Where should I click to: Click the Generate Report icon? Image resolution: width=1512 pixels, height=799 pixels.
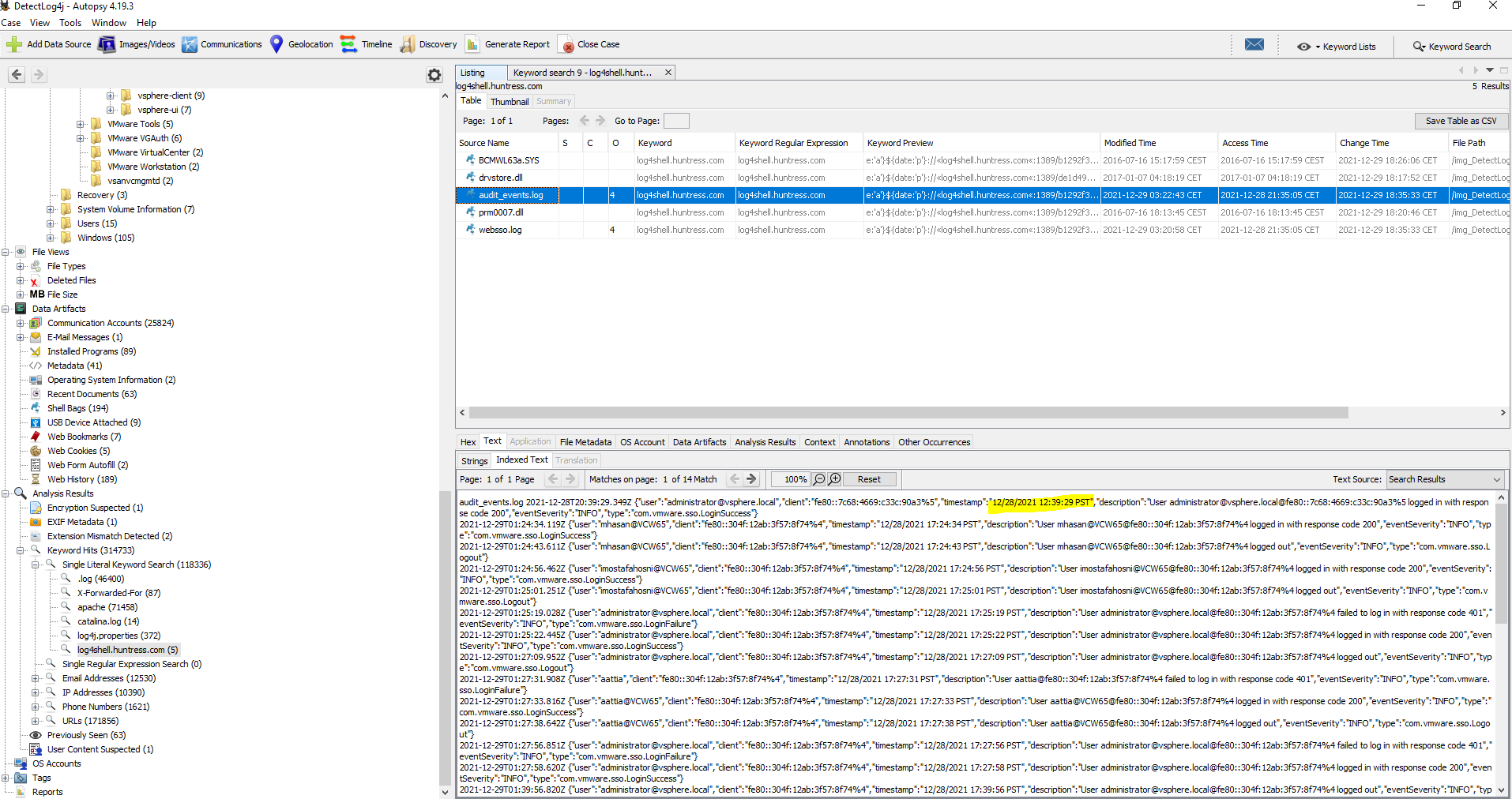pyautogui.click(x=472, y=44)
